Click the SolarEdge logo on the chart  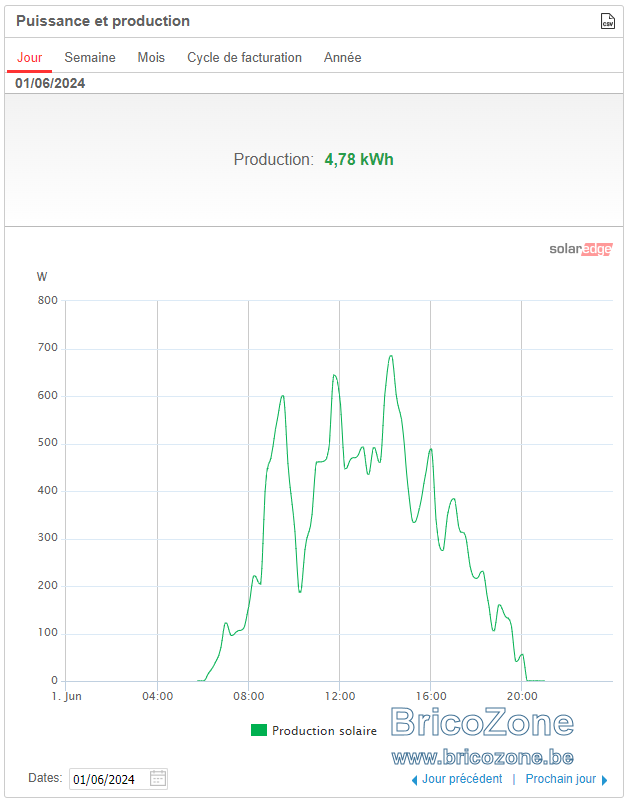[x=580, y=249]
